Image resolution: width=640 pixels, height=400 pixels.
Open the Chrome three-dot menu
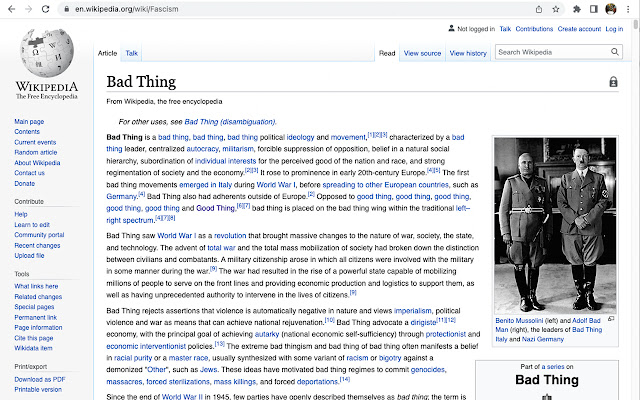pyautogui.click(x=628, y=9)
